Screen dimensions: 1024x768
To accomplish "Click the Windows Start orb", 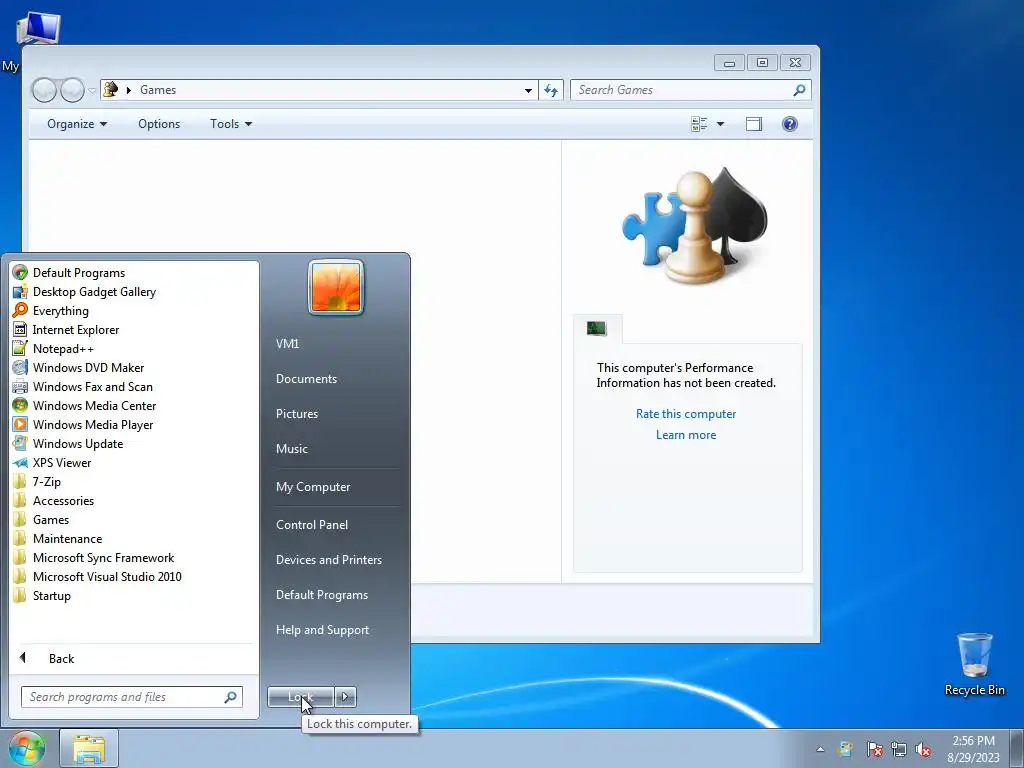I will click(x=26, y=748).
